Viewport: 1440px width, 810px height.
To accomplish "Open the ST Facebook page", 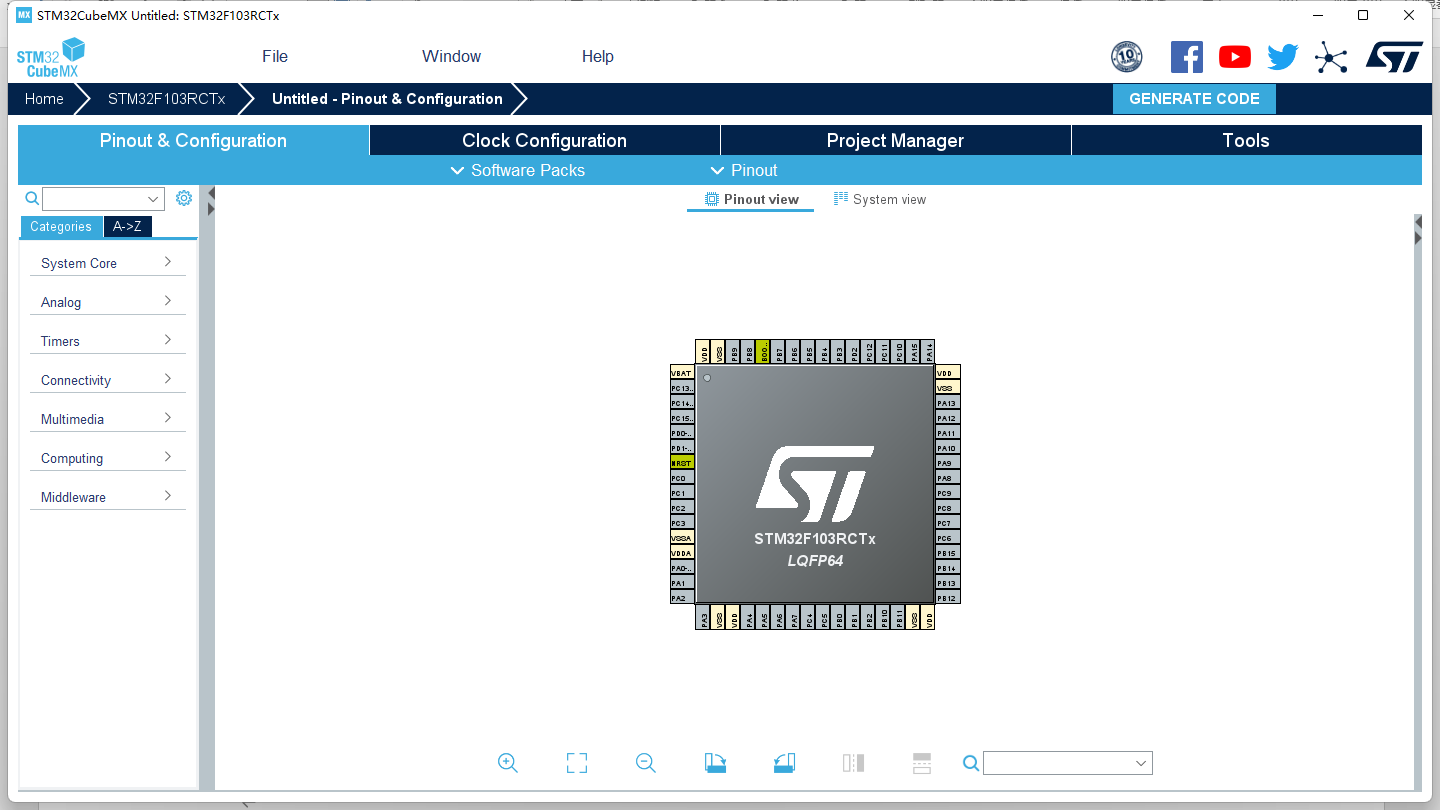I will (x=1187, y=57).
